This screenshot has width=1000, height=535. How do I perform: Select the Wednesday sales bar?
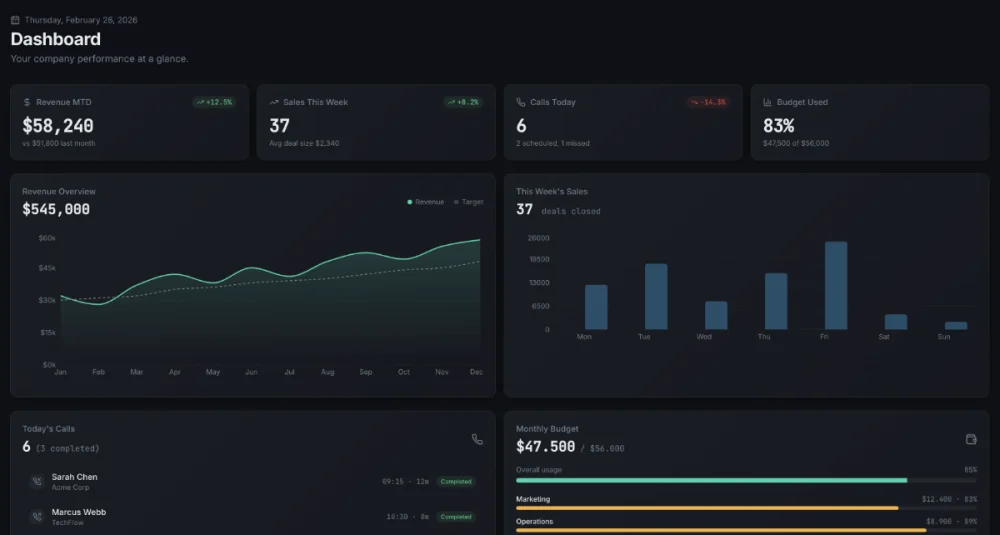click(x=716, y=316)
